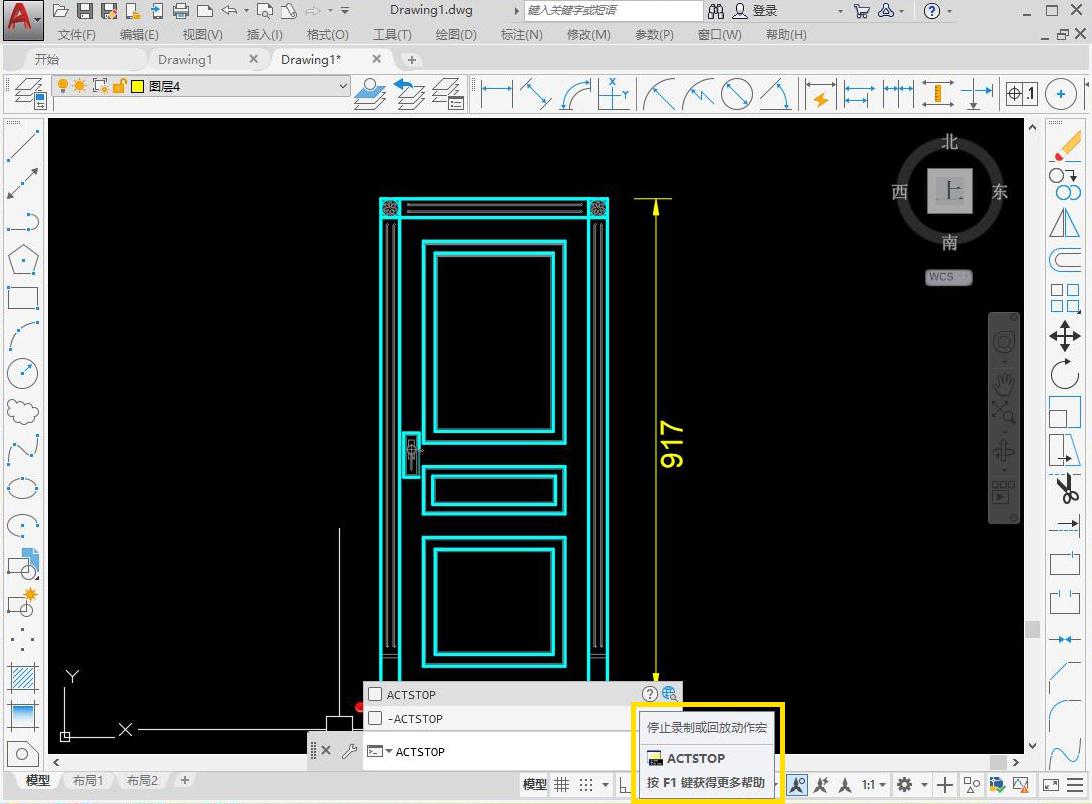Activate the Hatch fill tool
The height and width of the screenshot is (804, 1092).
click(22, 678)
